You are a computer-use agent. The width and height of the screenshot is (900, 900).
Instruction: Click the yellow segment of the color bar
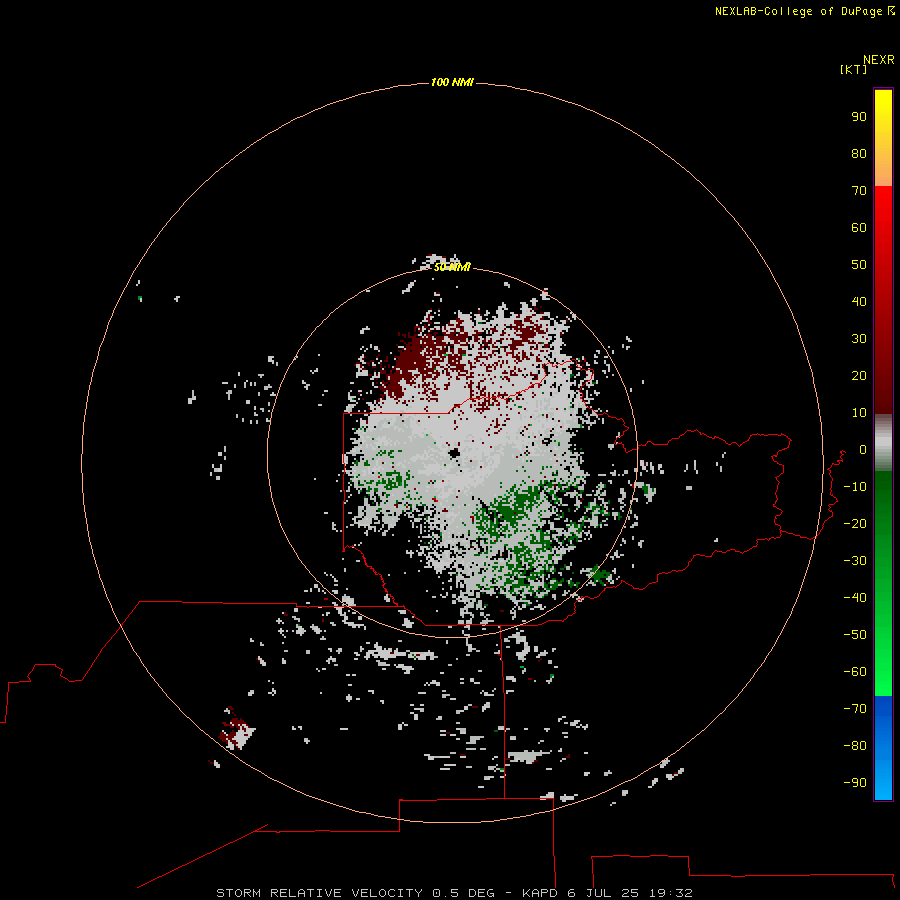[883, 138]
